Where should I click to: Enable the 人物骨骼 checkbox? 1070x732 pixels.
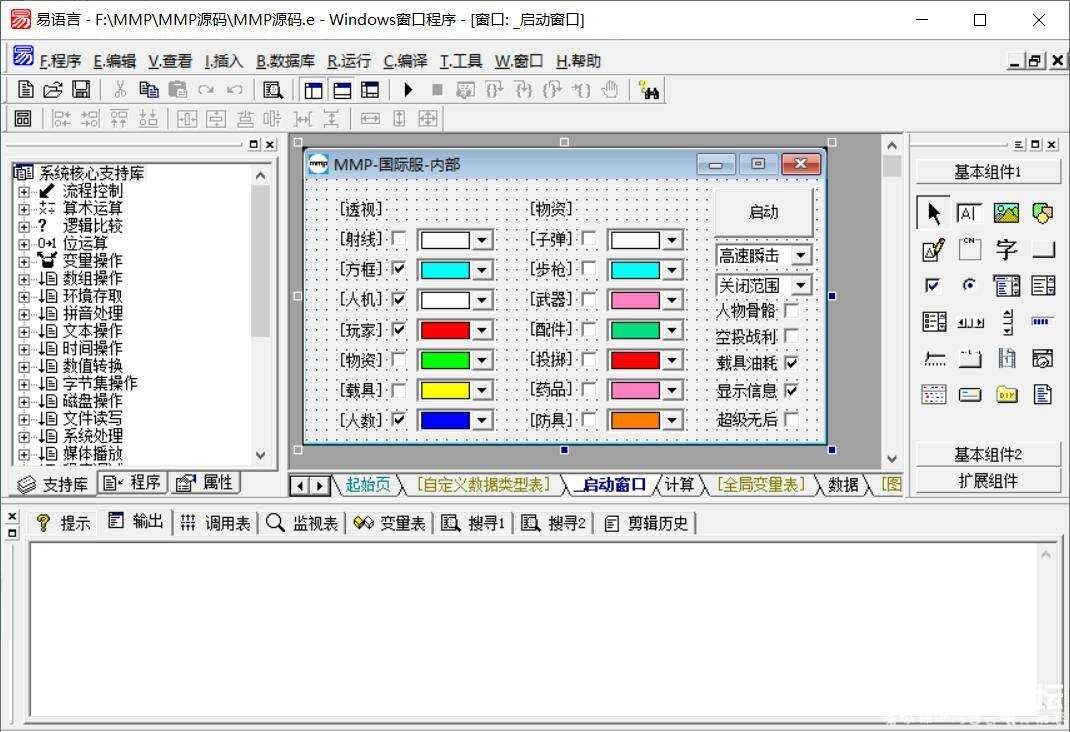[791, 310]
